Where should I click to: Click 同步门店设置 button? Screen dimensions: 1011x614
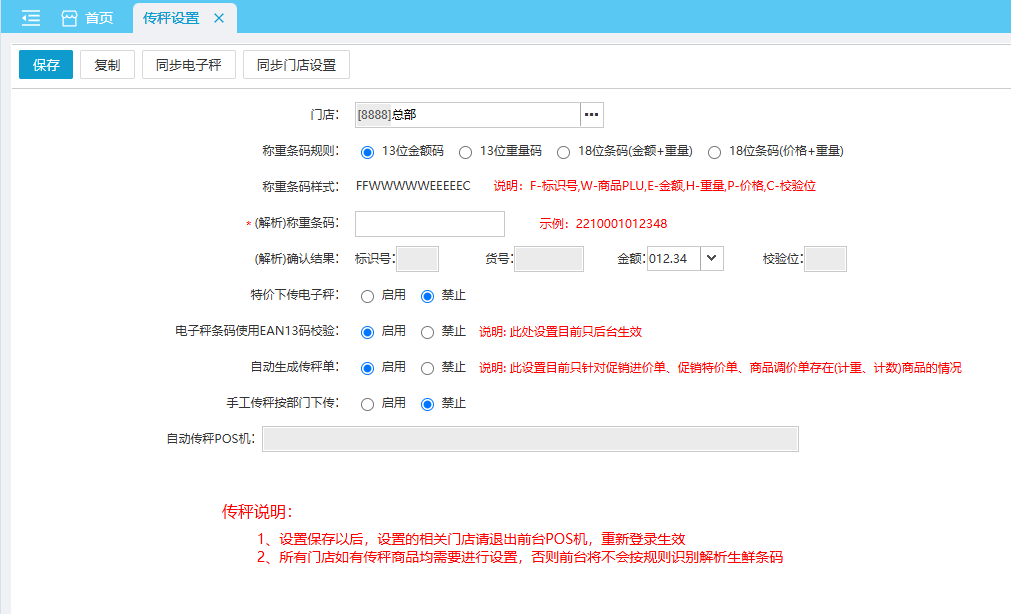coord(296,65)
